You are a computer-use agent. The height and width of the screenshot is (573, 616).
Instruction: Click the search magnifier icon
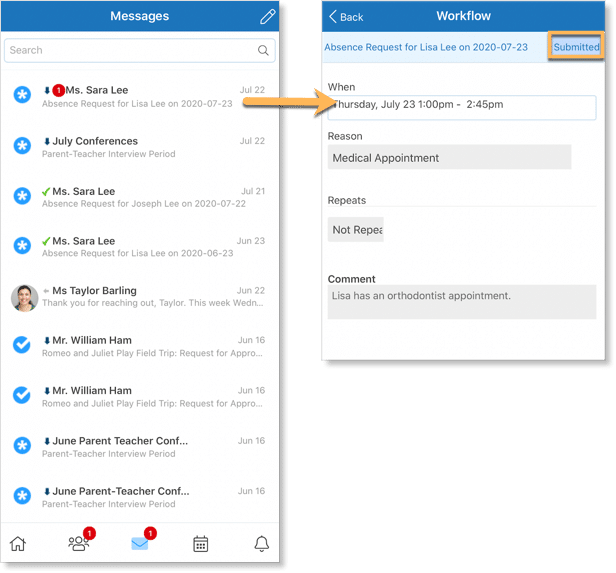tap(263, 50)
